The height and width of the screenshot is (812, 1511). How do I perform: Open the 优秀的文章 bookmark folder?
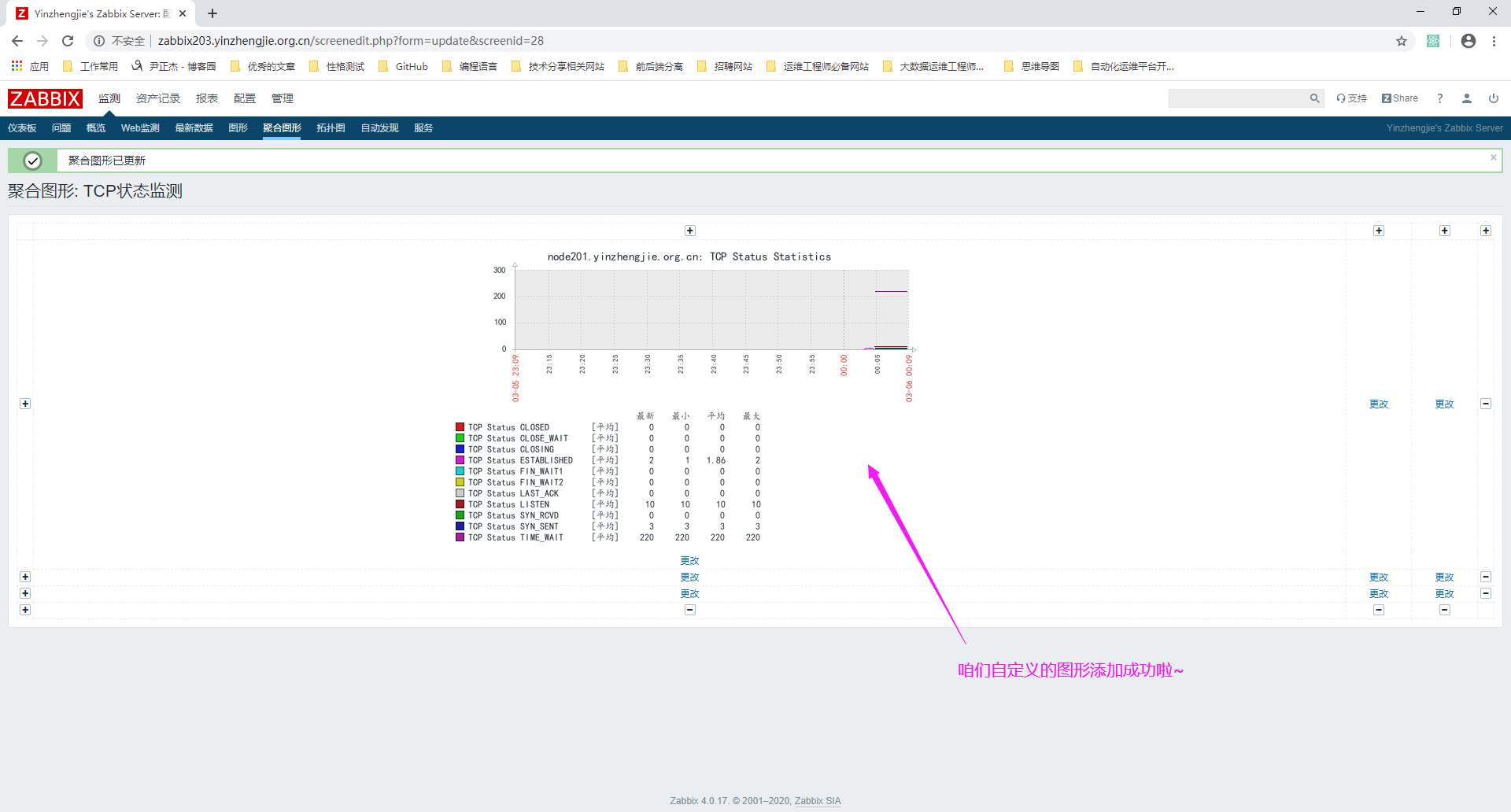(264, 67)
